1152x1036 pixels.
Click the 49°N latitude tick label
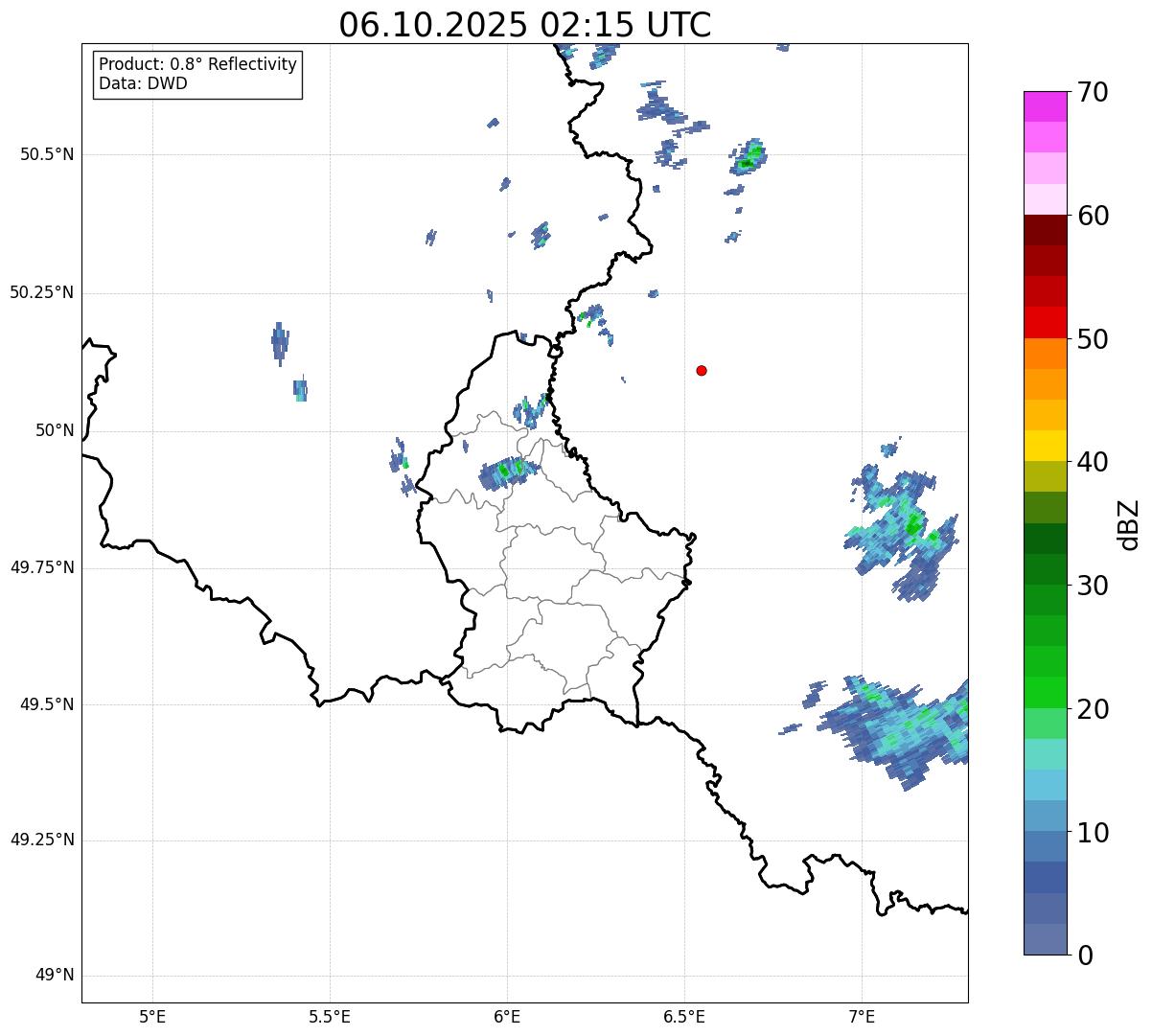pos(55,976)
